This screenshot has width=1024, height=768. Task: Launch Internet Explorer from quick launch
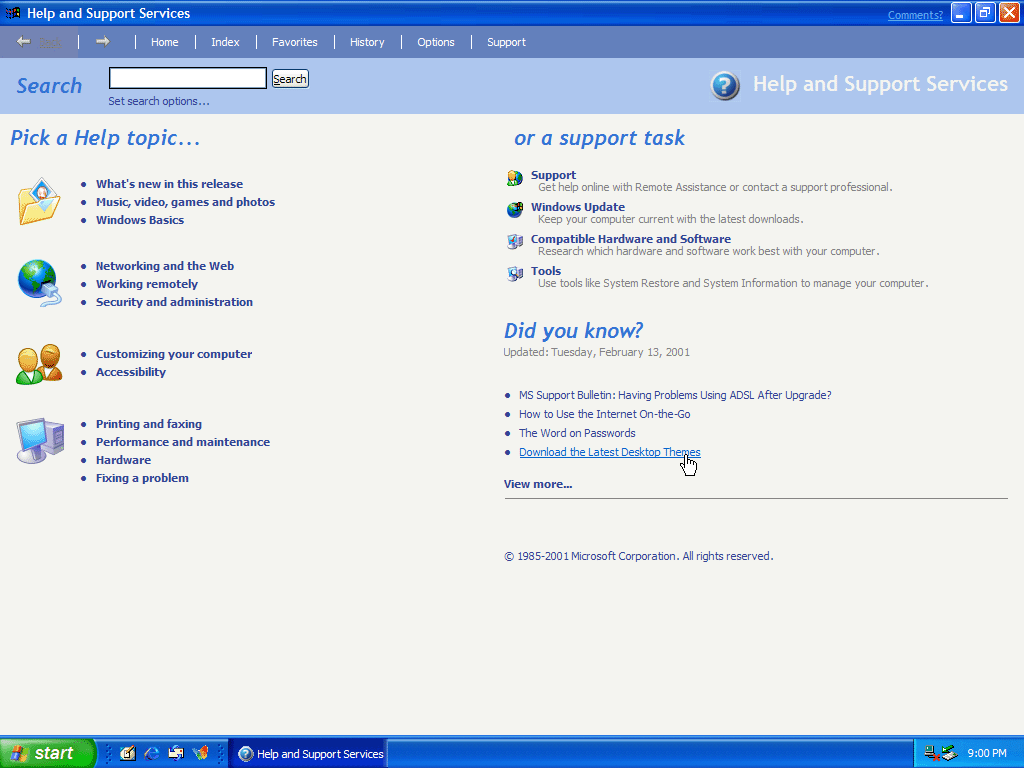[152, 753]
